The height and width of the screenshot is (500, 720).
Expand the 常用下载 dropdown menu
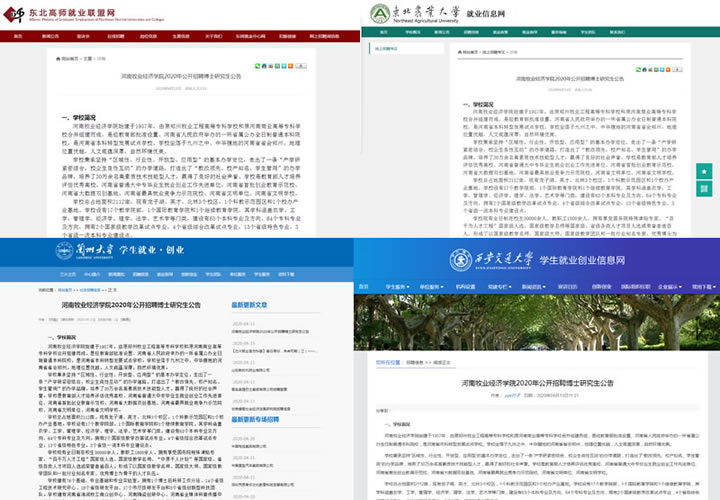pyautogui.click(x=704, y=287)
